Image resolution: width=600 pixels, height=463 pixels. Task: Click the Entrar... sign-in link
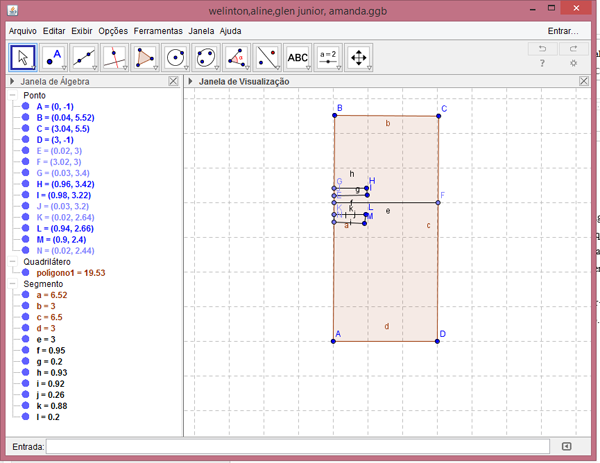click(563, 31)
